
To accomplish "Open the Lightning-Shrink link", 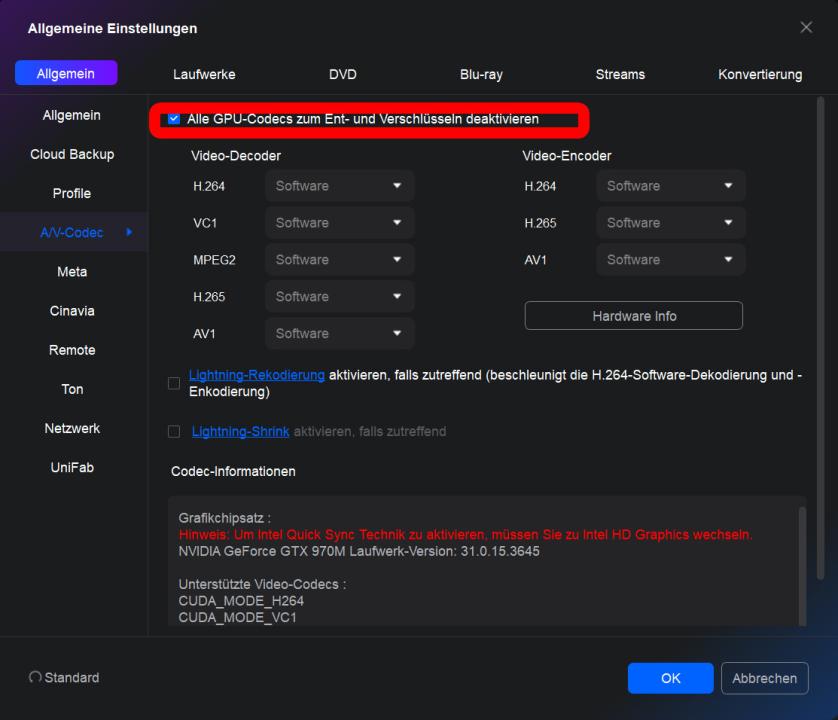I will (x=240, y=432).
